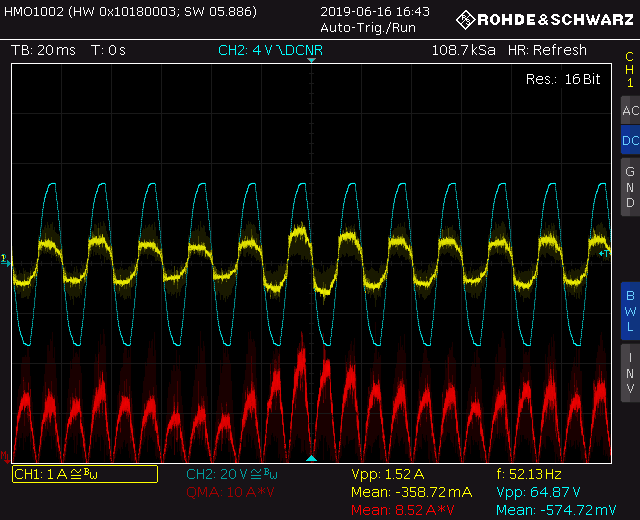Click the cyan trigger position marker at top
Viewport: 640px width, 520px height.
311,60
